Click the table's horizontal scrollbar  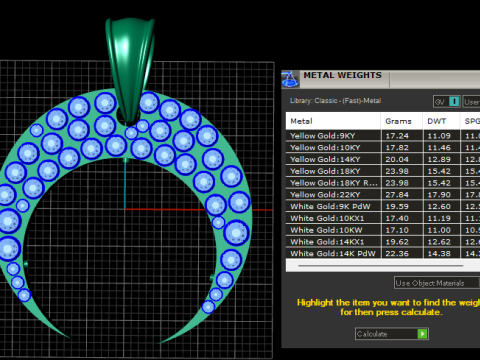(x=380, y=266)
